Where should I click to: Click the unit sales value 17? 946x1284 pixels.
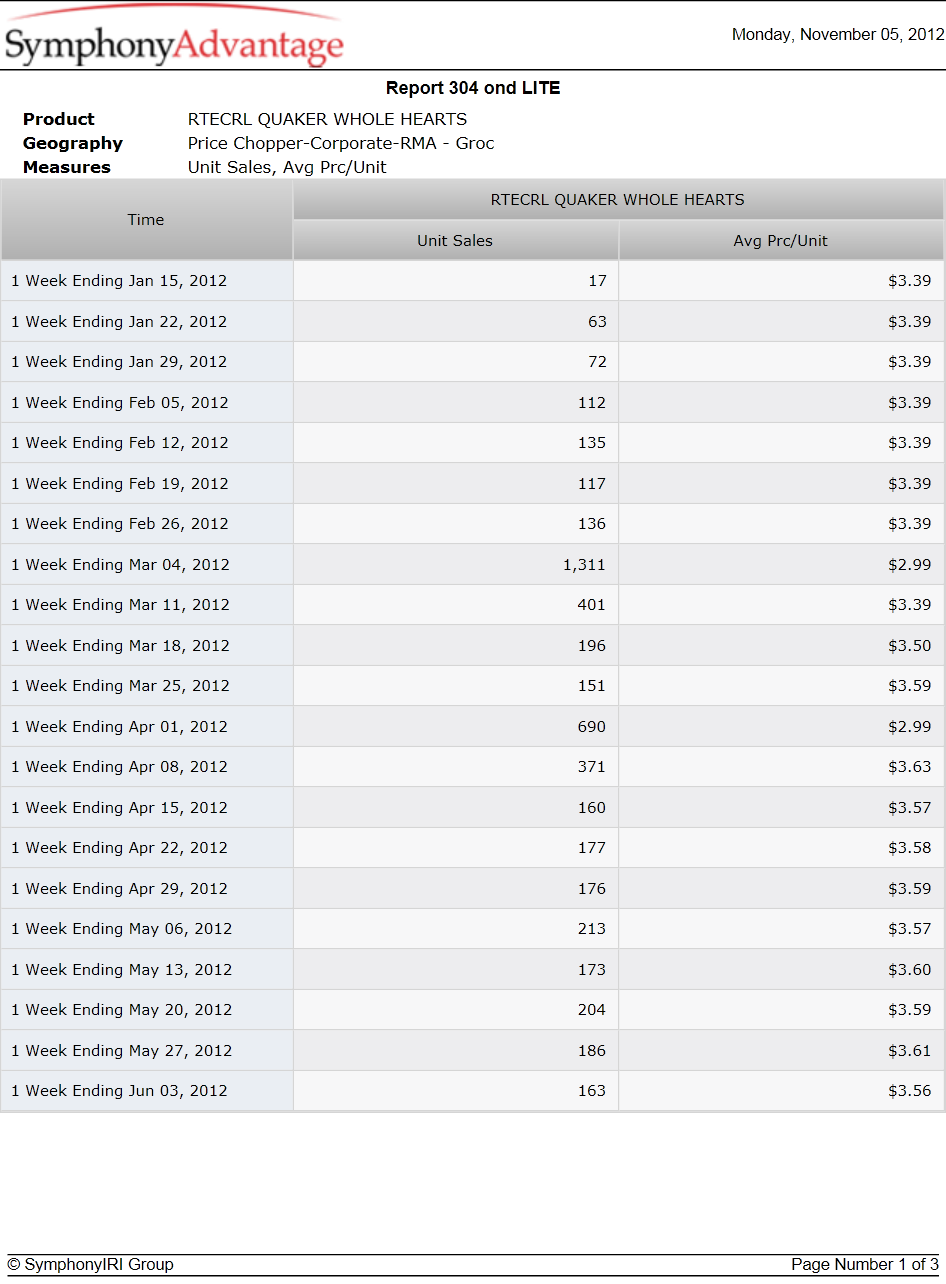(x=598, y=281)
